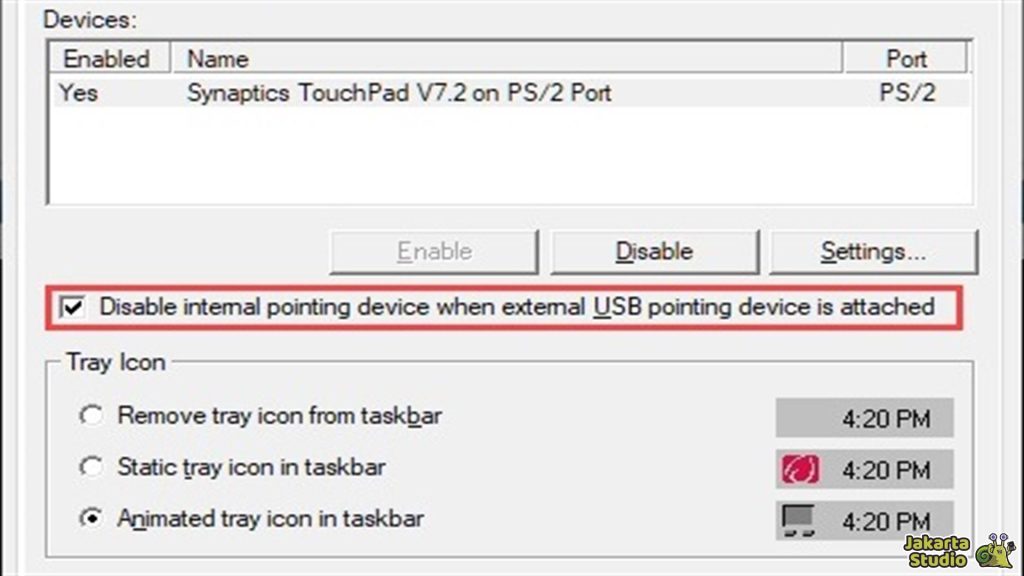Select the Synaptics TouchPad V7.2 device row
The image size is (1024, 576).
click(400, 92)
